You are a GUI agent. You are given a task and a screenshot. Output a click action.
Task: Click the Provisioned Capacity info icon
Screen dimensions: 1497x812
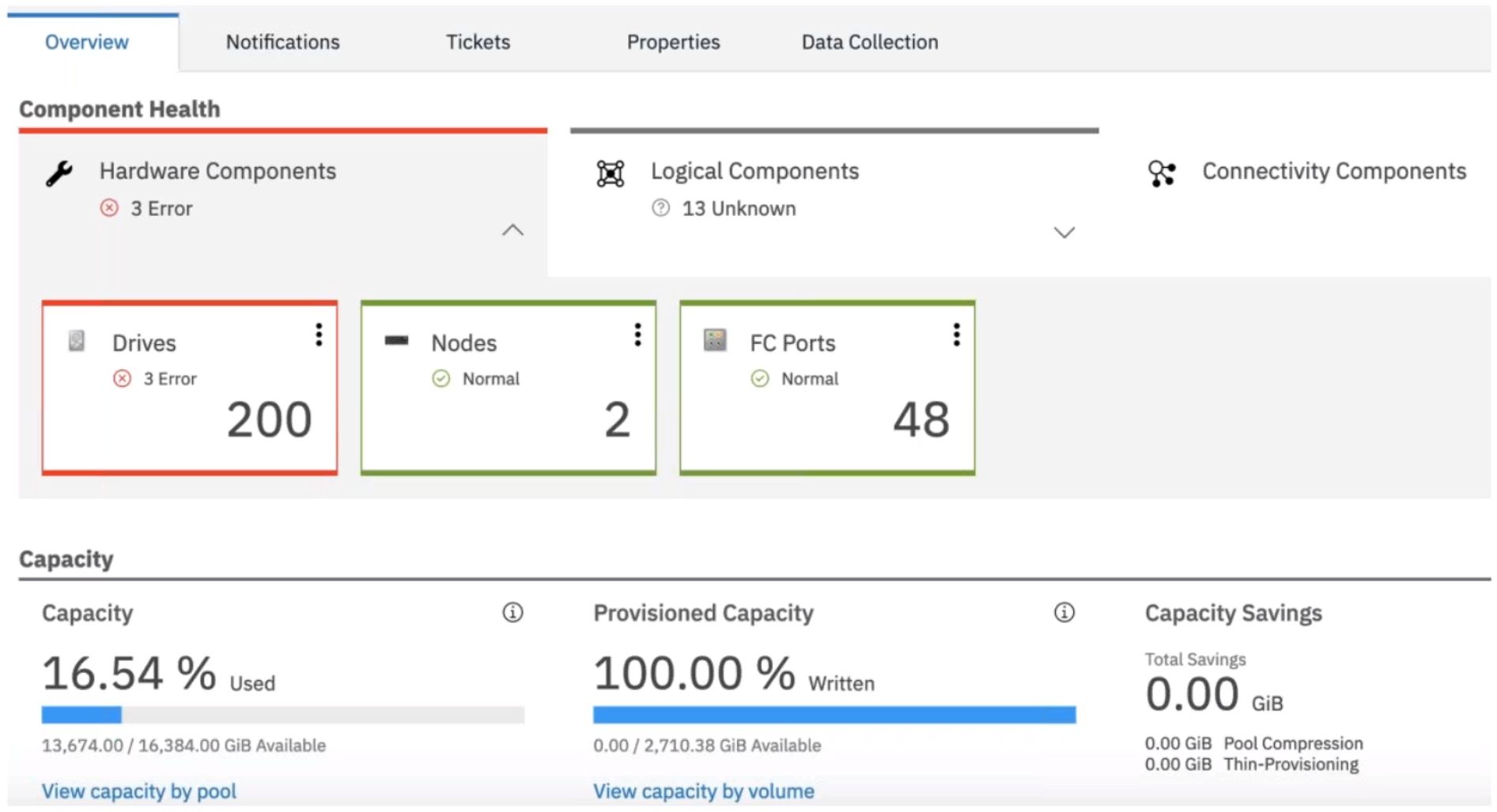[1064, 612]
